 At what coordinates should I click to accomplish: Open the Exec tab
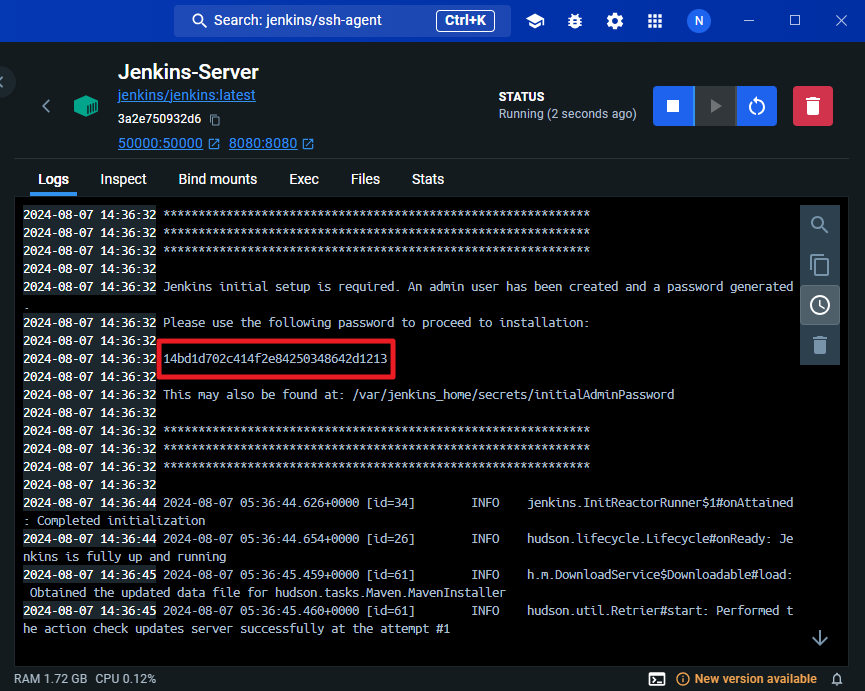(x=304, y=179)
